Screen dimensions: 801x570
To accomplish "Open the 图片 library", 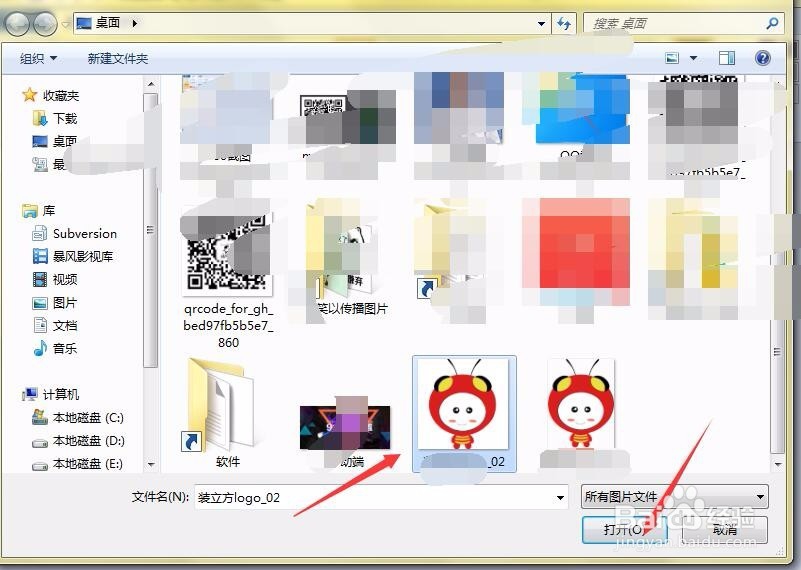I will (x=65, y=303).
